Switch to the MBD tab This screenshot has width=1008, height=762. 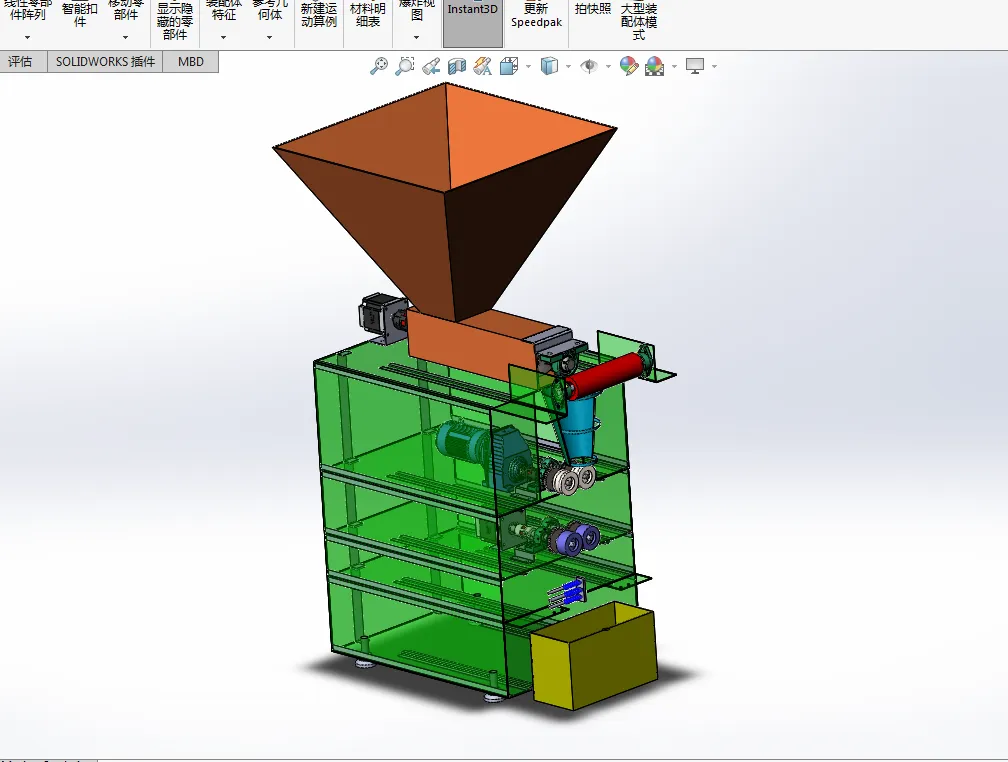coord(191,62)
